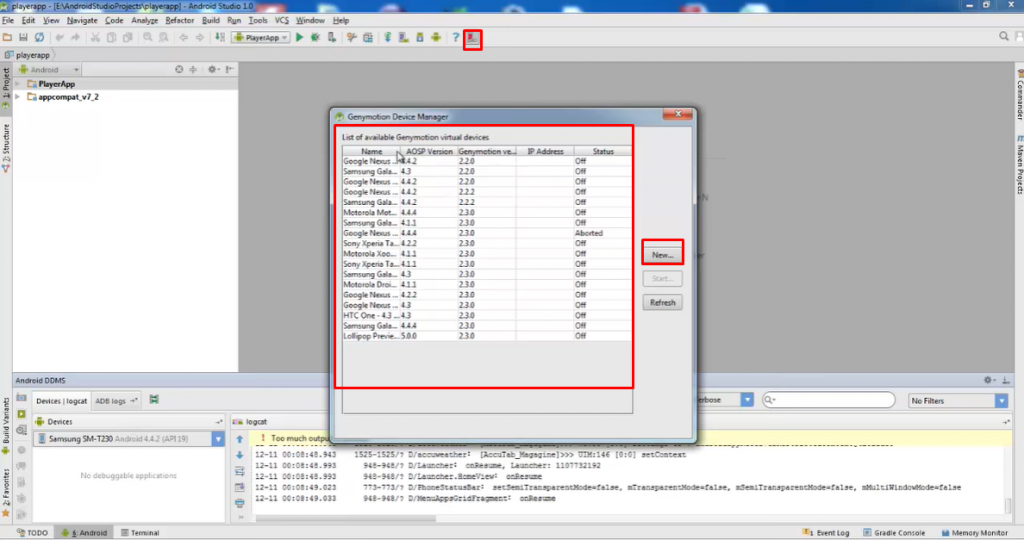Screen dimensions: 1024x540
Task: Switch to the Devices | logcat tab
Action: [x=61, y=401]
